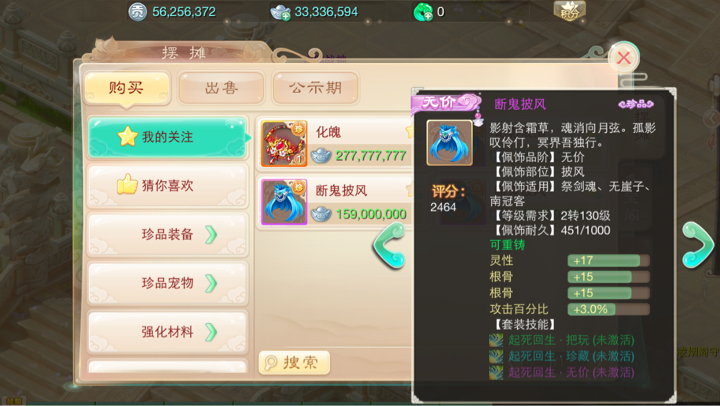
Task: Click the 断鬼披风 list item icon
Action: pos(284,202)
